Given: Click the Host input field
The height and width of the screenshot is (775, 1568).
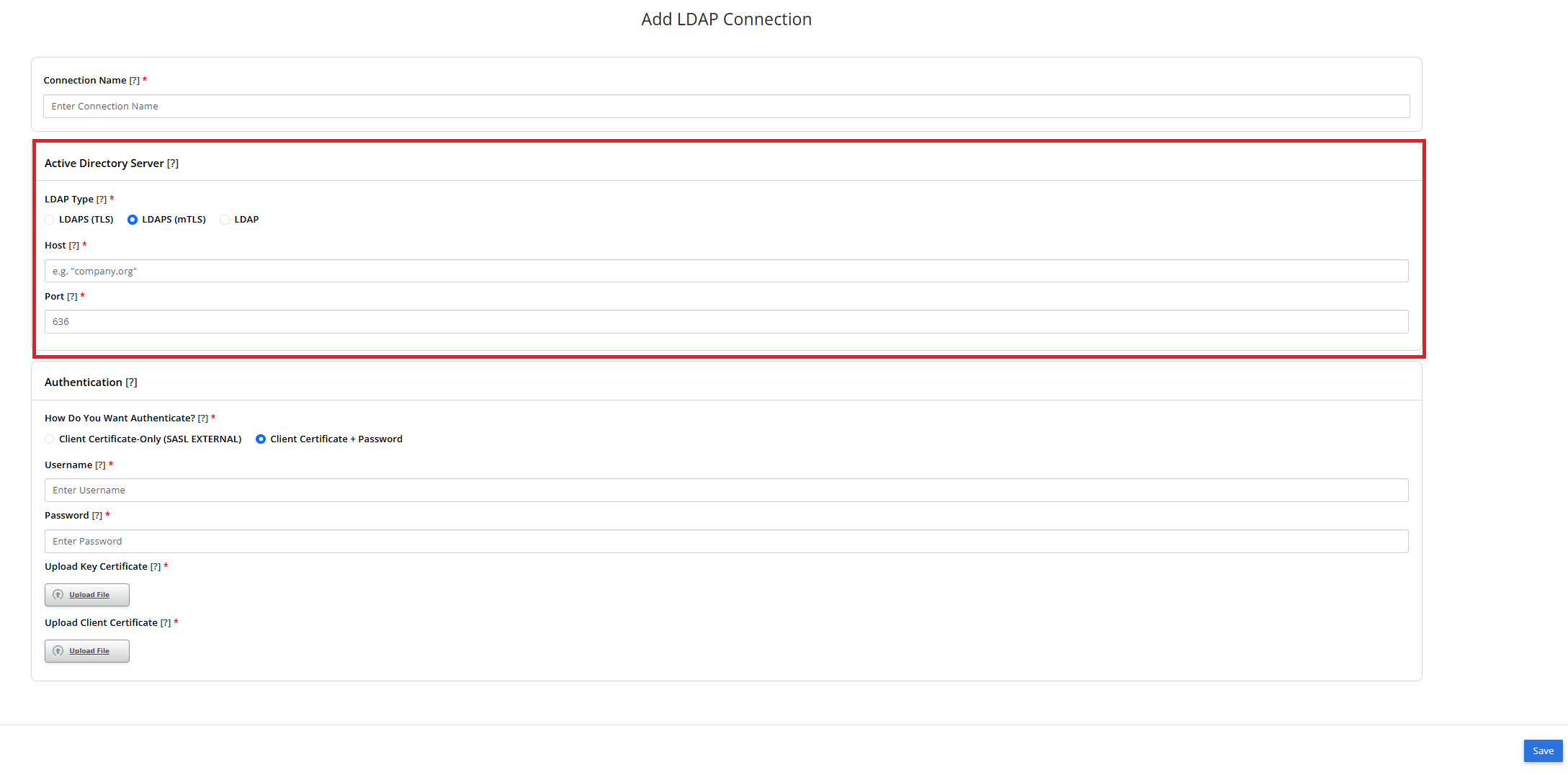Looking at the screenshot, I should (x=727, y=271).
